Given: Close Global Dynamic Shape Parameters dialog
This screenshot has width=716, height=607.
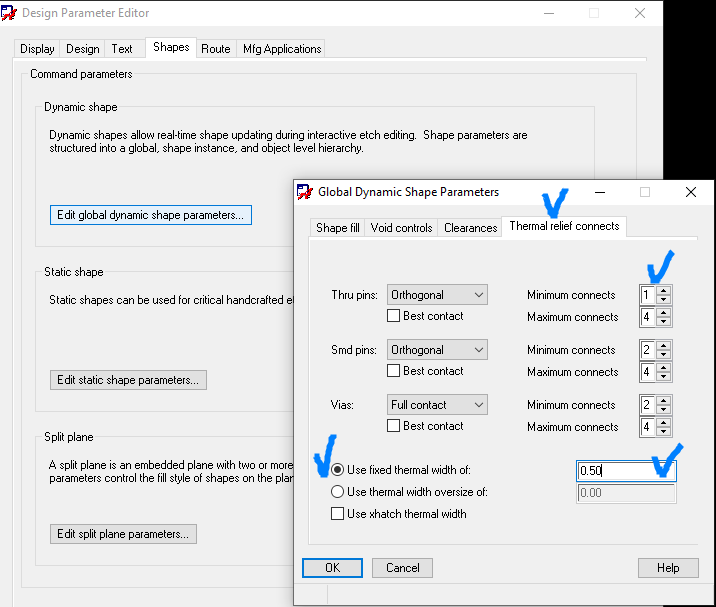Looking at the screenshot, I should point(691,192).
